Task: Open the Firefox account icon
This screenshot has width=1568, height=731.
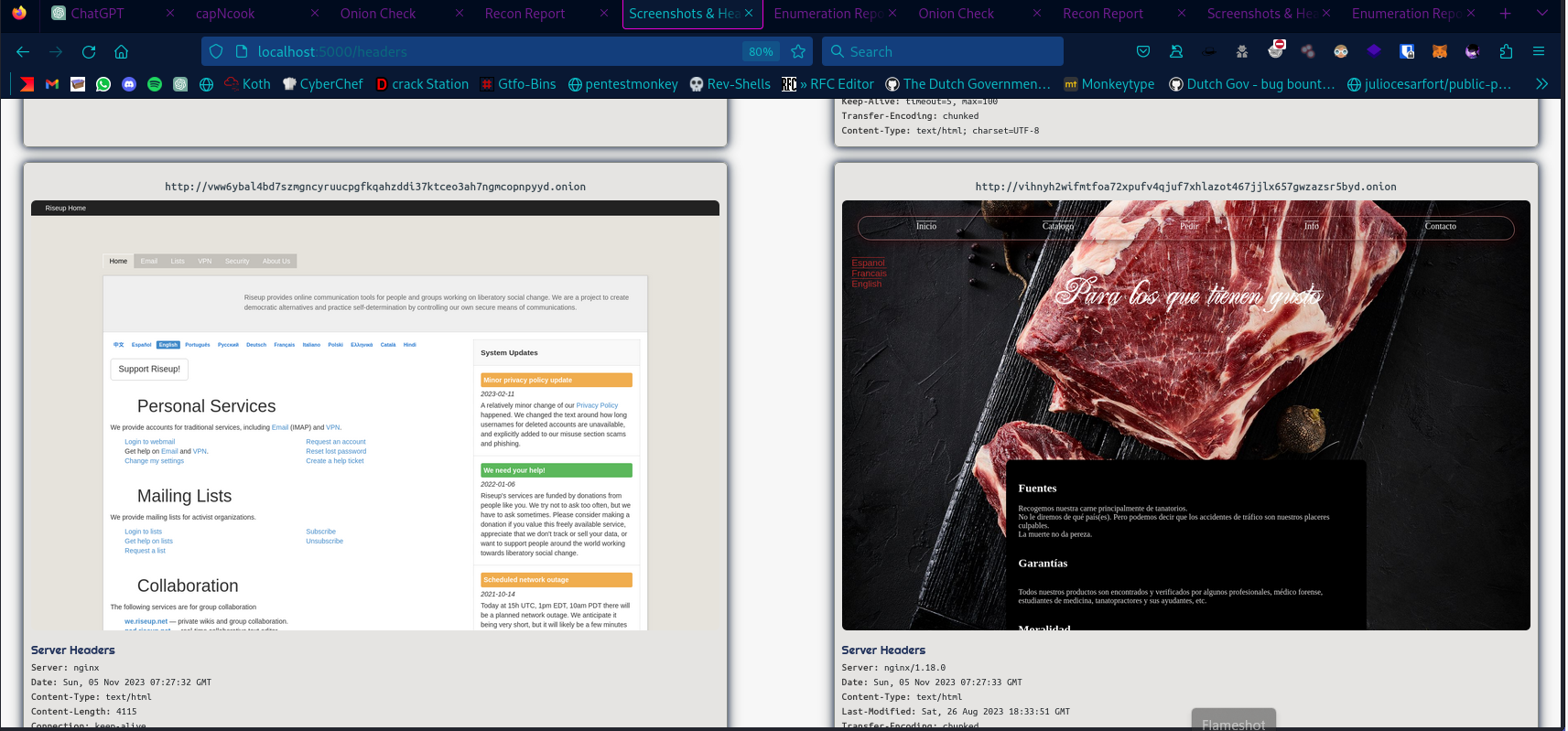Action: (x=1176, y=52)
